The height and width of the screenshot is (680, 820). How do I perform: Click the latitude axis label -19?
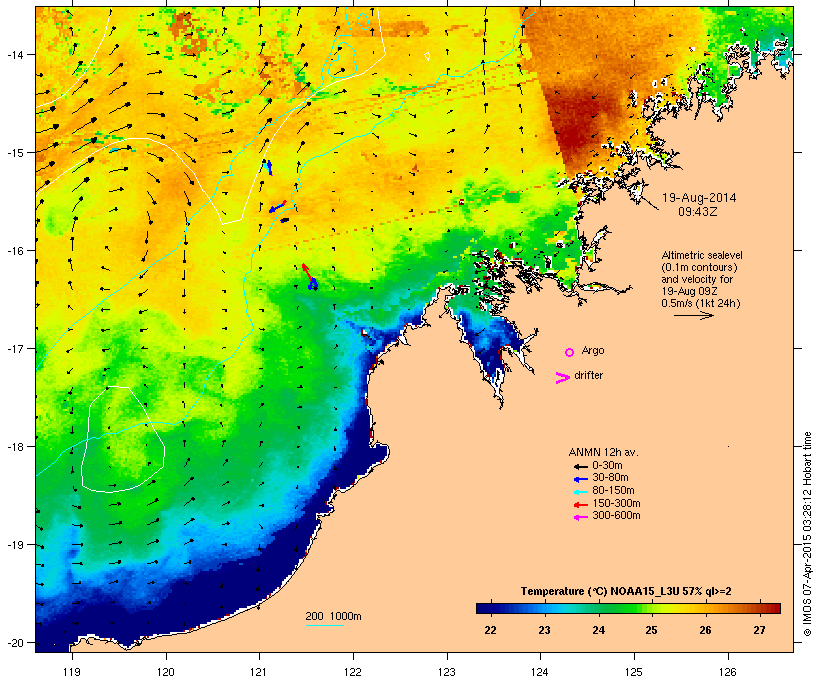14,545
